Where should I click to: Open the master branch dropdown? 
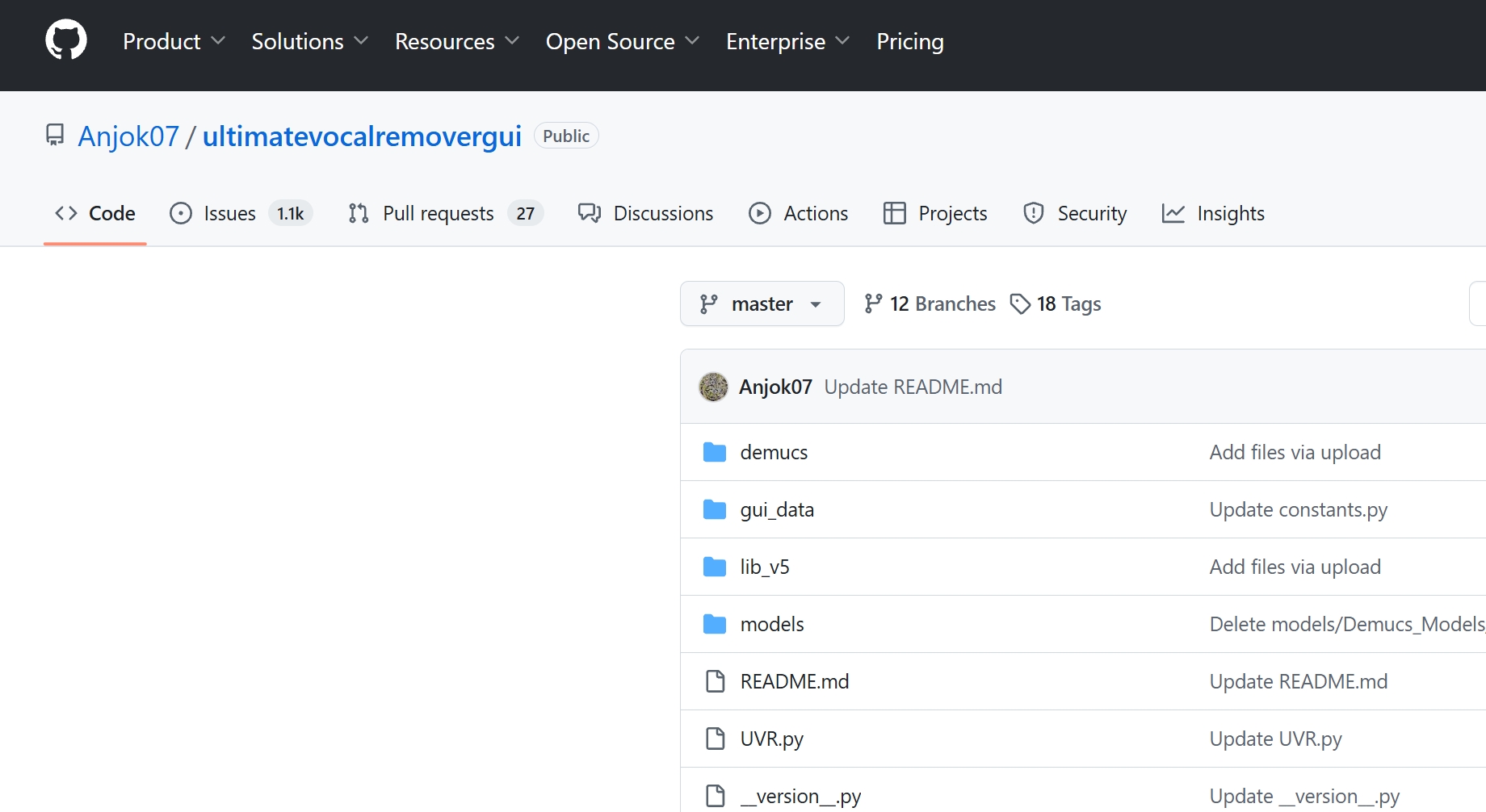[762, 304]
